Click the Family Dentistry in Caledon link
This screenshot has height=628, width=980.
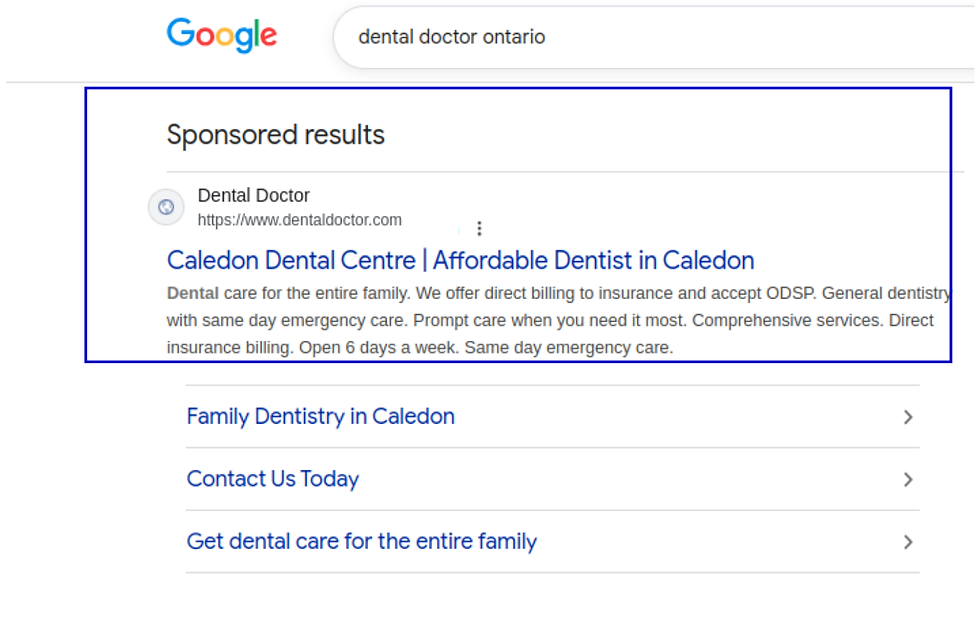click(320, 416)
